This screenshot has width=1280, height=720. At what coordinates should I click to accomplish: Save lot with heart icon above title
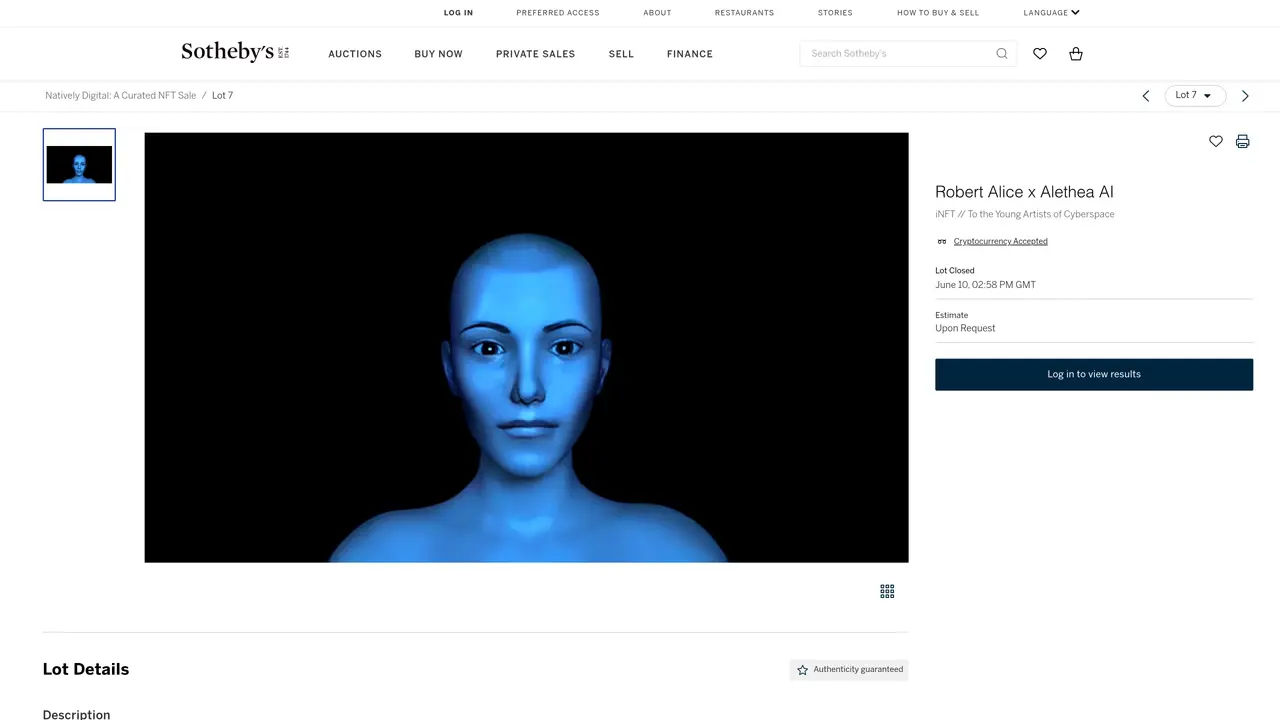point(1216,141)
